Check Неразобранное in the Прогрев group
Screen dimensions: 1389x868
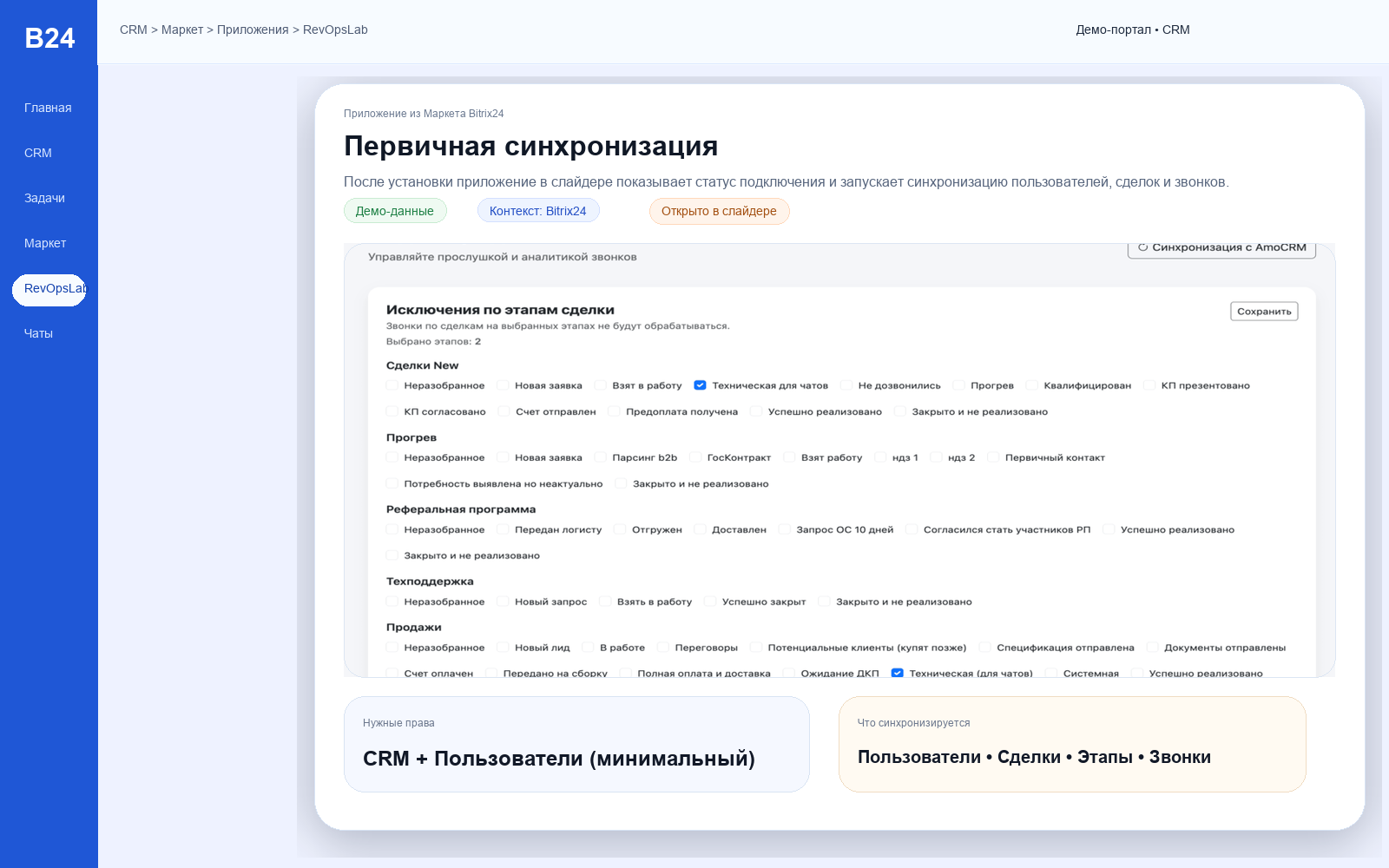click(392, 457)
